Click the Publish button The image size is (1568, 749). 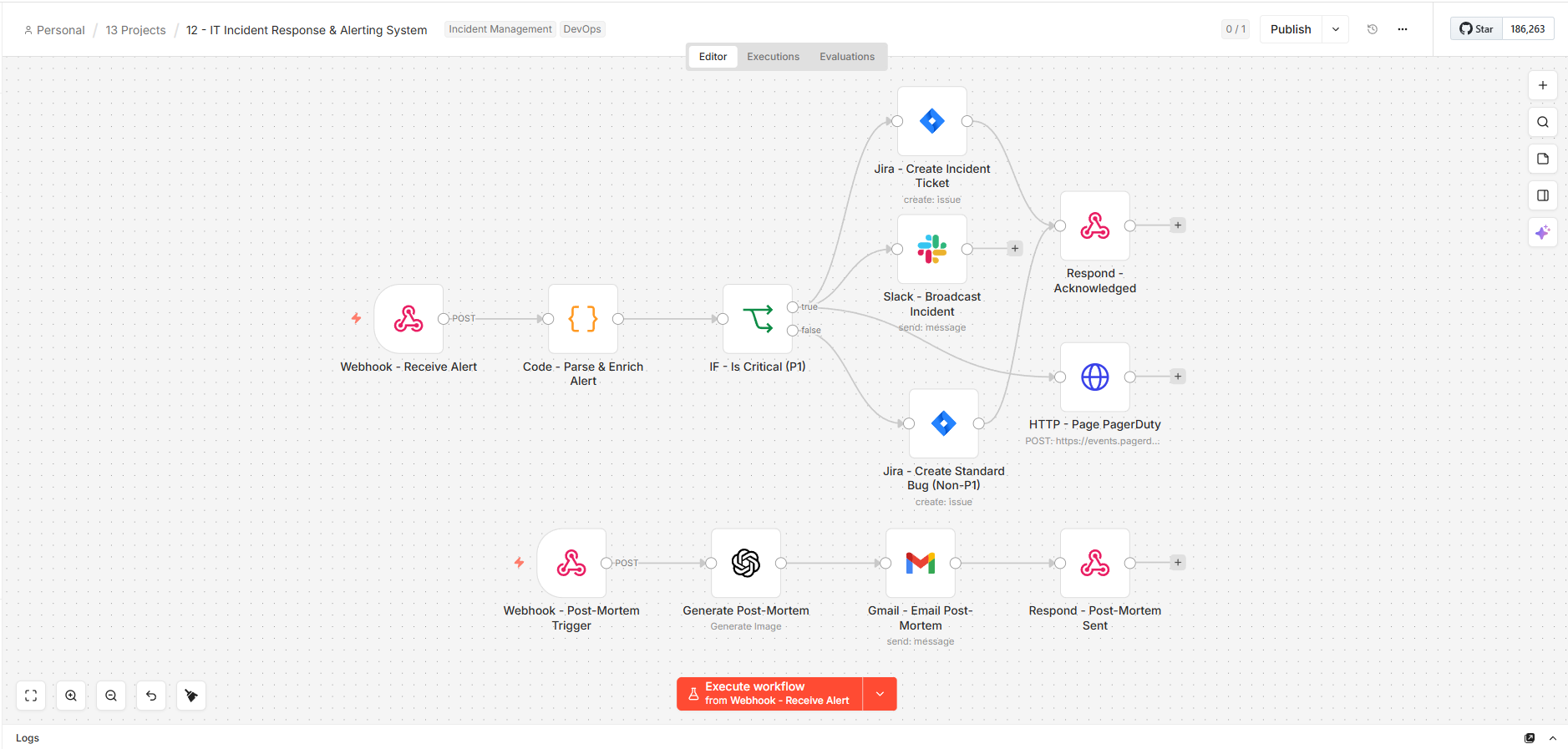pos(1291,29)
